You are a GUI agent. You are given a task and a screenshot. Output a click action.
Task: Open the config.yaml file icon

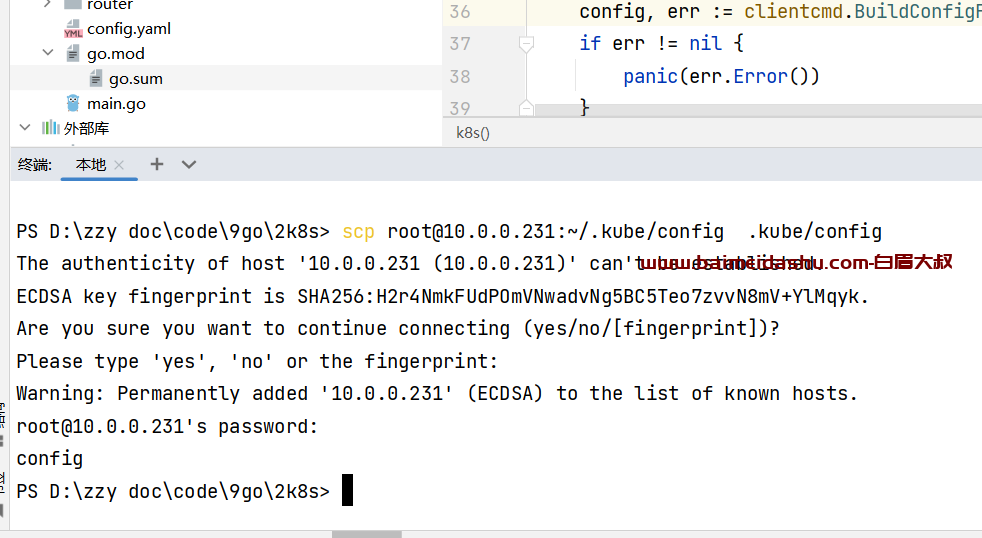pyautogui.click(x=73, y=29)
